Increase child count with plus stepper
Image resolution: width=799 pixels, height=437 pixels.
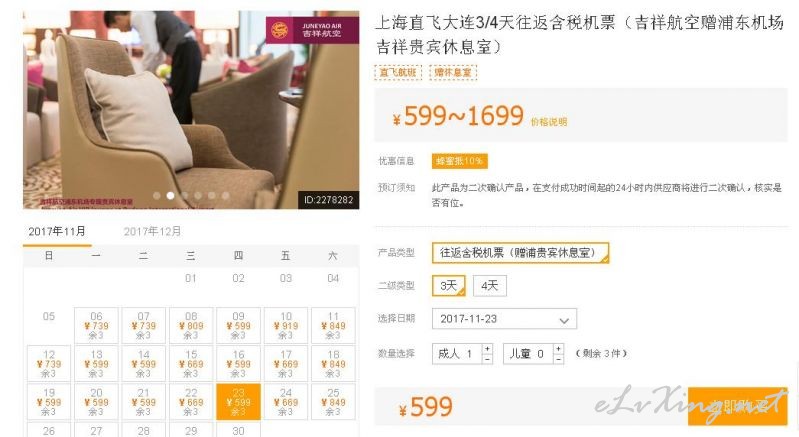pyautogui.click(x=558, y=349)
